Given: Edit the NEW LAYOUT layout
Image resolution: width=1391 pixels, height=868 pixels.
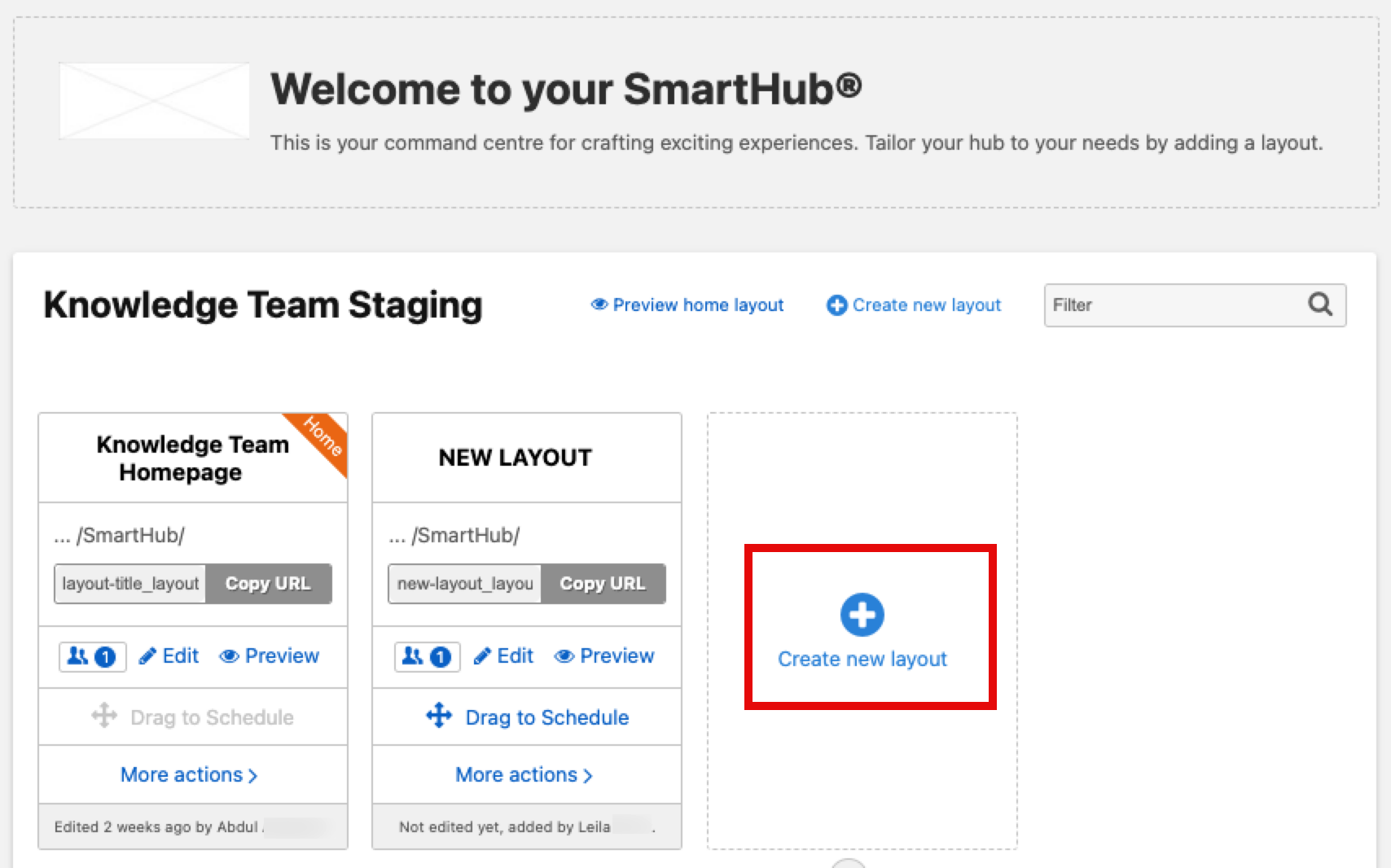Looking at the screenshot, I should [504, 656].
